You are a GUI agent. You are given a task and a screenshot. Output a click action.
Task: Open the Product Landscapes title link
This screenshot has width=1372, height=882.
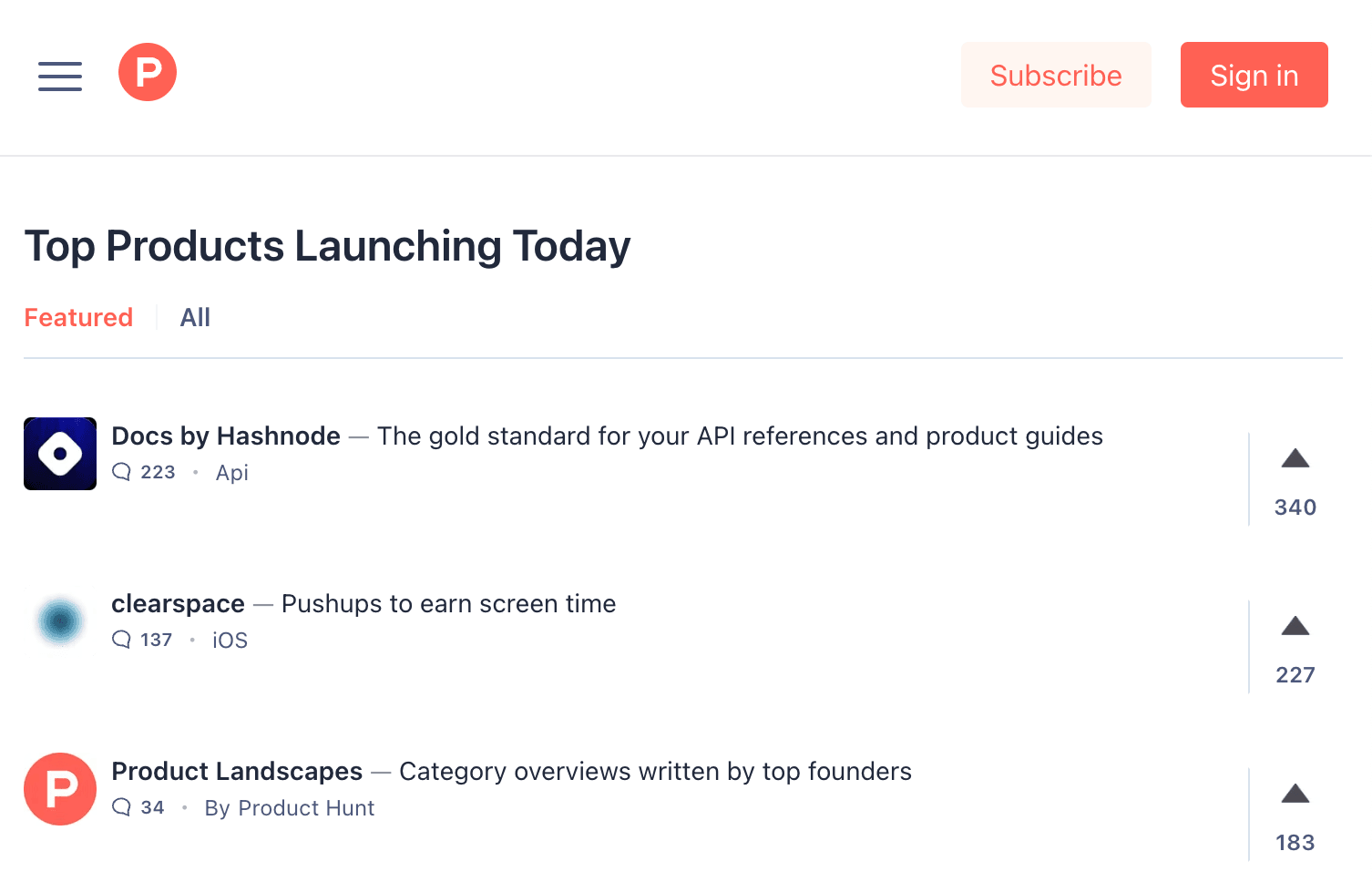237,772
